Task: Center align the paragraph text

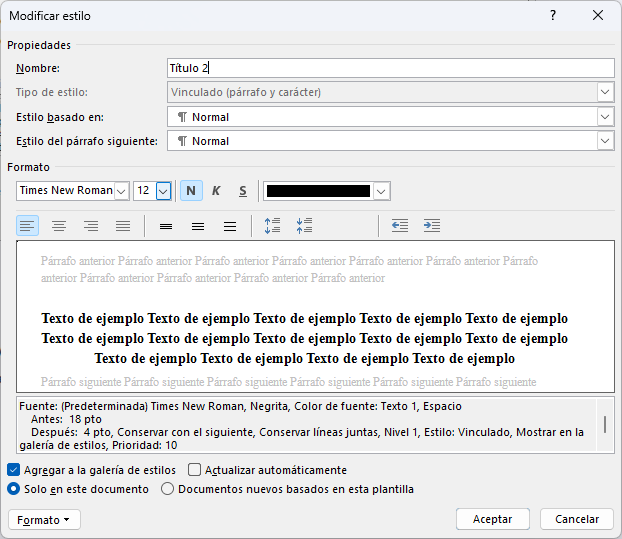Action: (59, 226)
